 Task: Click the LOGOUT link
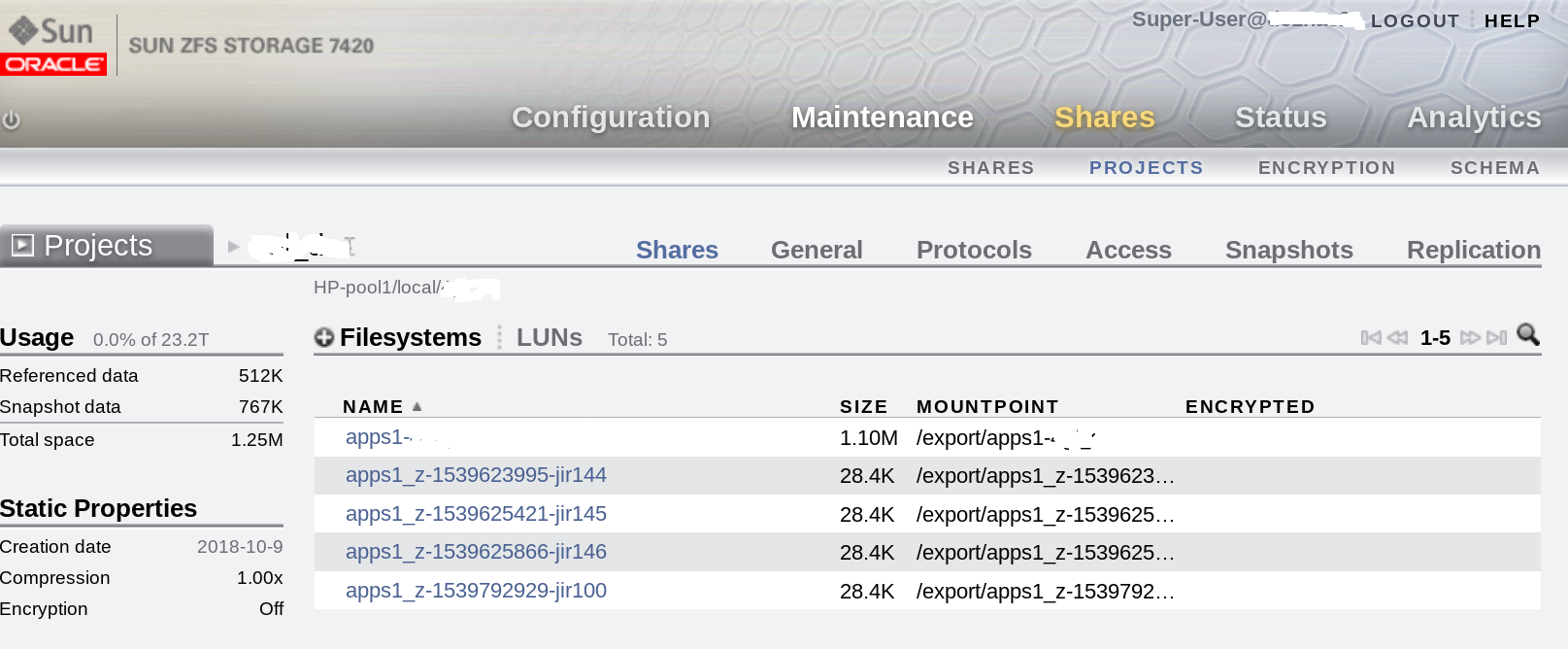(1416, 21)
